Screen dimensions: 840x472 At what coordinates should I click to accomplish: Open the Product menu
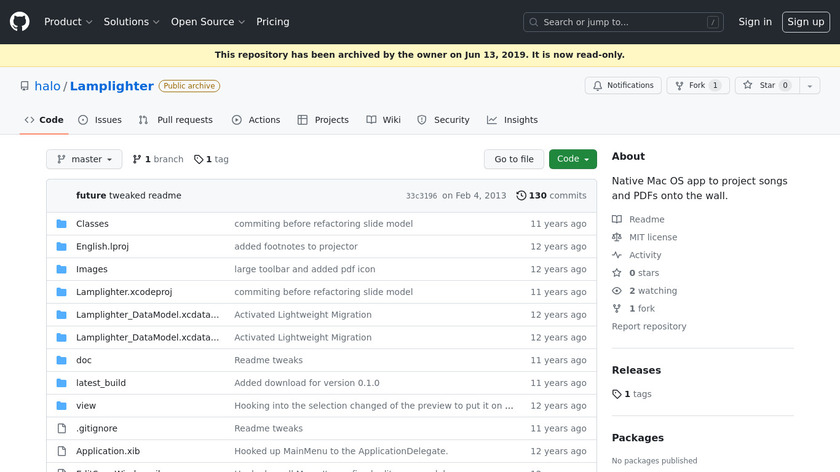(68, 22)
